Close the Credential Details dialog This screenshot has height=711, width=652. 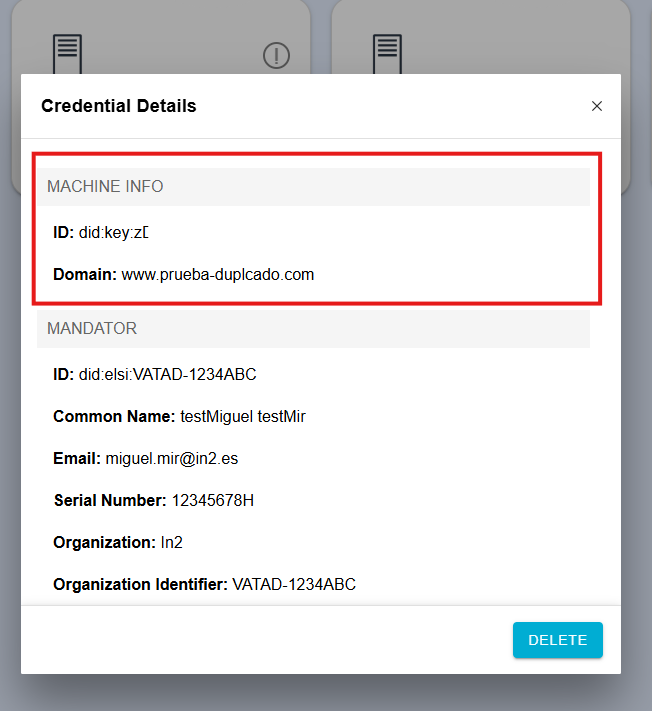pos(597,106)
